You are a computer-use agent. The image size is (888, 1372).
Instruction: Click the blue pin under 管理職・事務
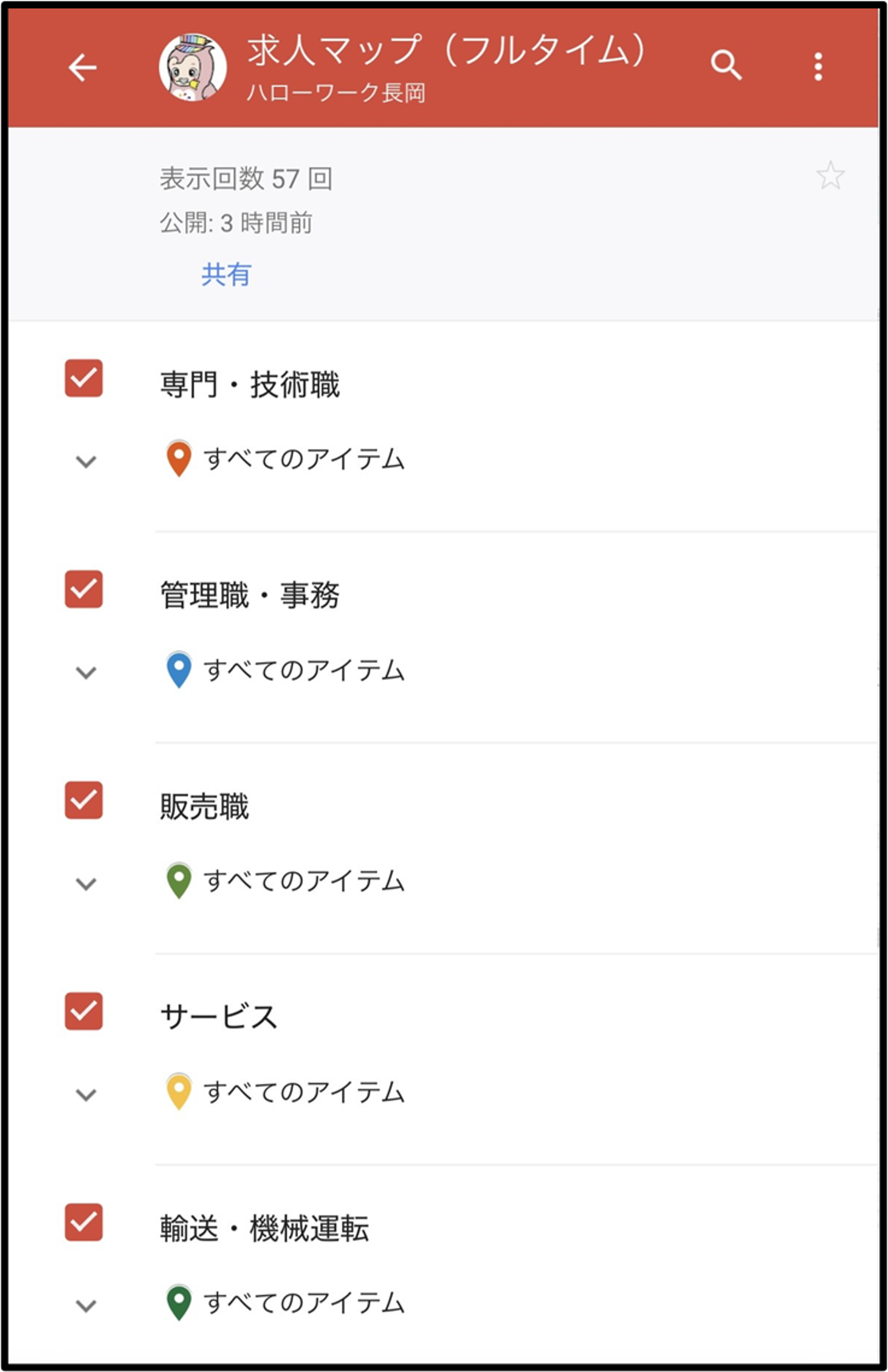point(179,670)
